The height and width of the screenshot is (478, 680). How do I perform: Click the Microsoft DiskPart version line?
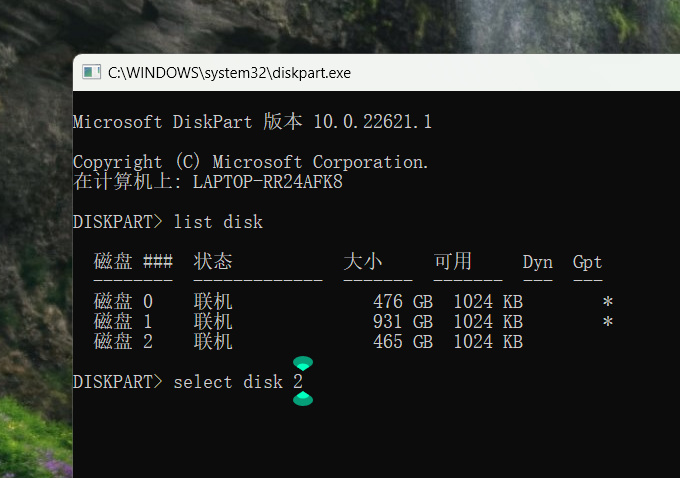click(x=252, y=122)
